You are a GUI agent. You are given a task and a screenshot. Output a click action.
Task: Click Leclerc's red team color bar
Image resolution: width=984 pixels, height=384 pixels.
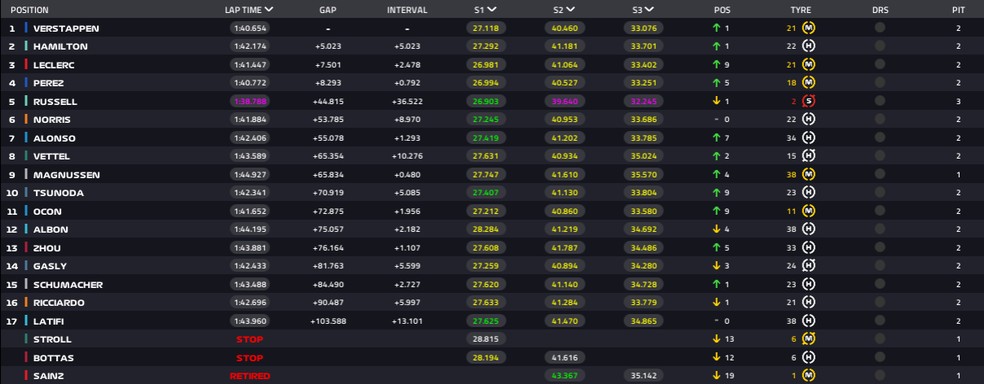pyautogui.click(x=26, y=65)
